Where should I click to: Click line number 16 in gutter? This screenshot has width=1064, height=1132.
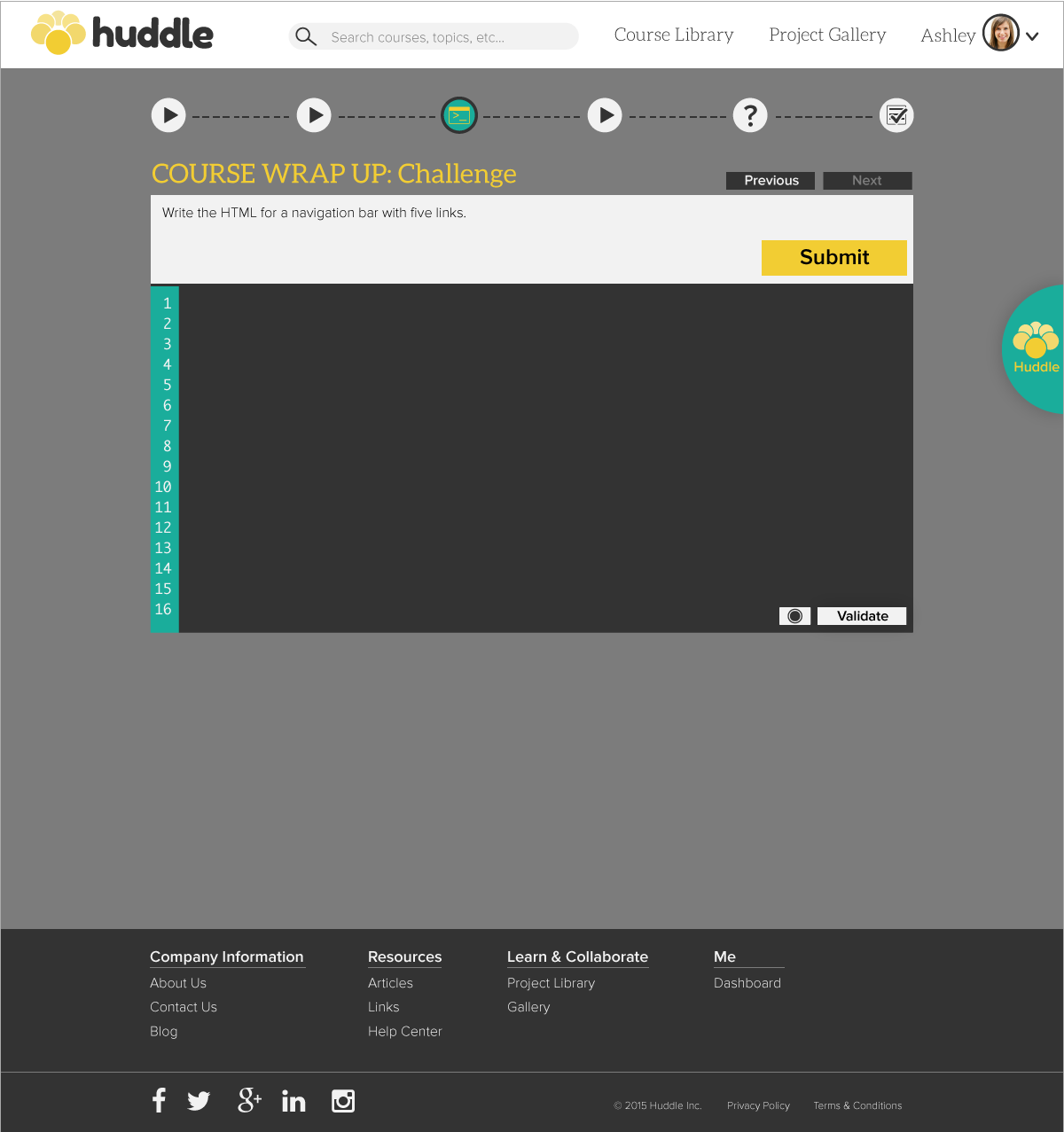(163, 609)
